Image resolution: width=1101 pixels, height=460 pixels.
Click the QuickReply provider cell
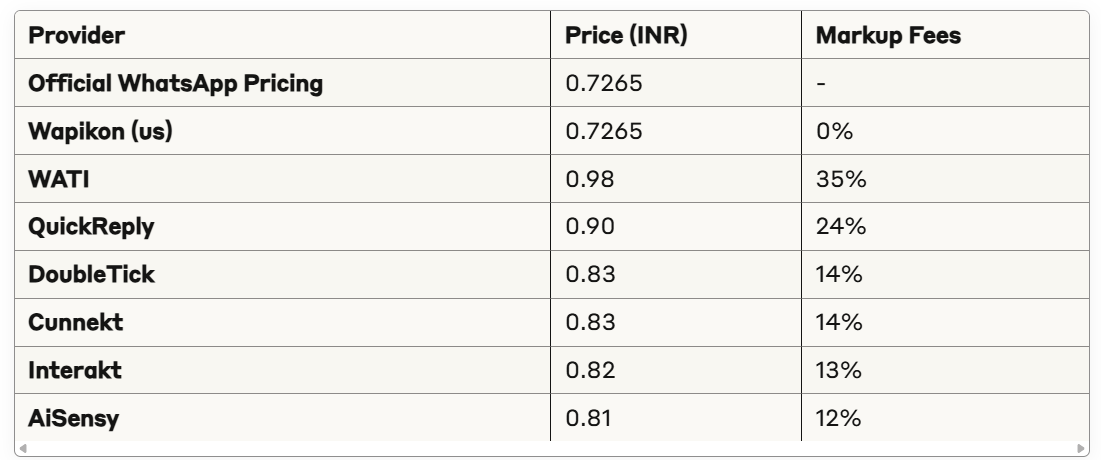pyautogui.click(x=282, y=226)
